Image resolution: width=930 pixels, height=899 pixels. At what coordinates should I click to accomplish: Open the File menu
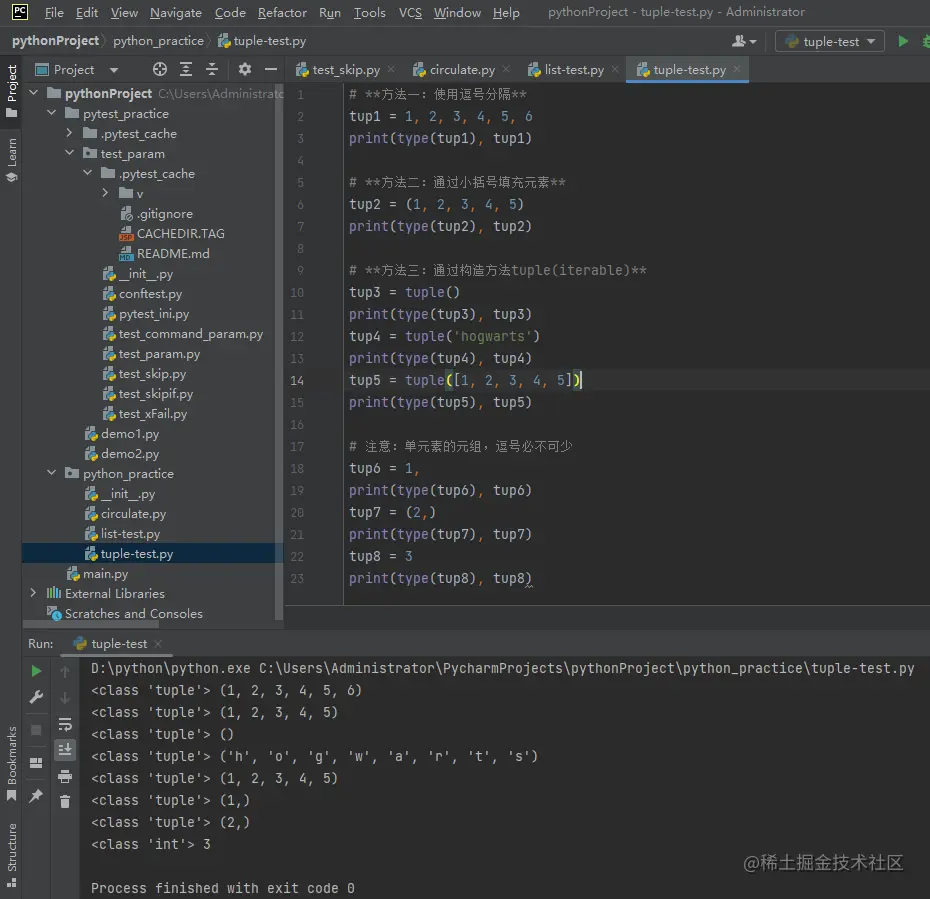point(54,12)
